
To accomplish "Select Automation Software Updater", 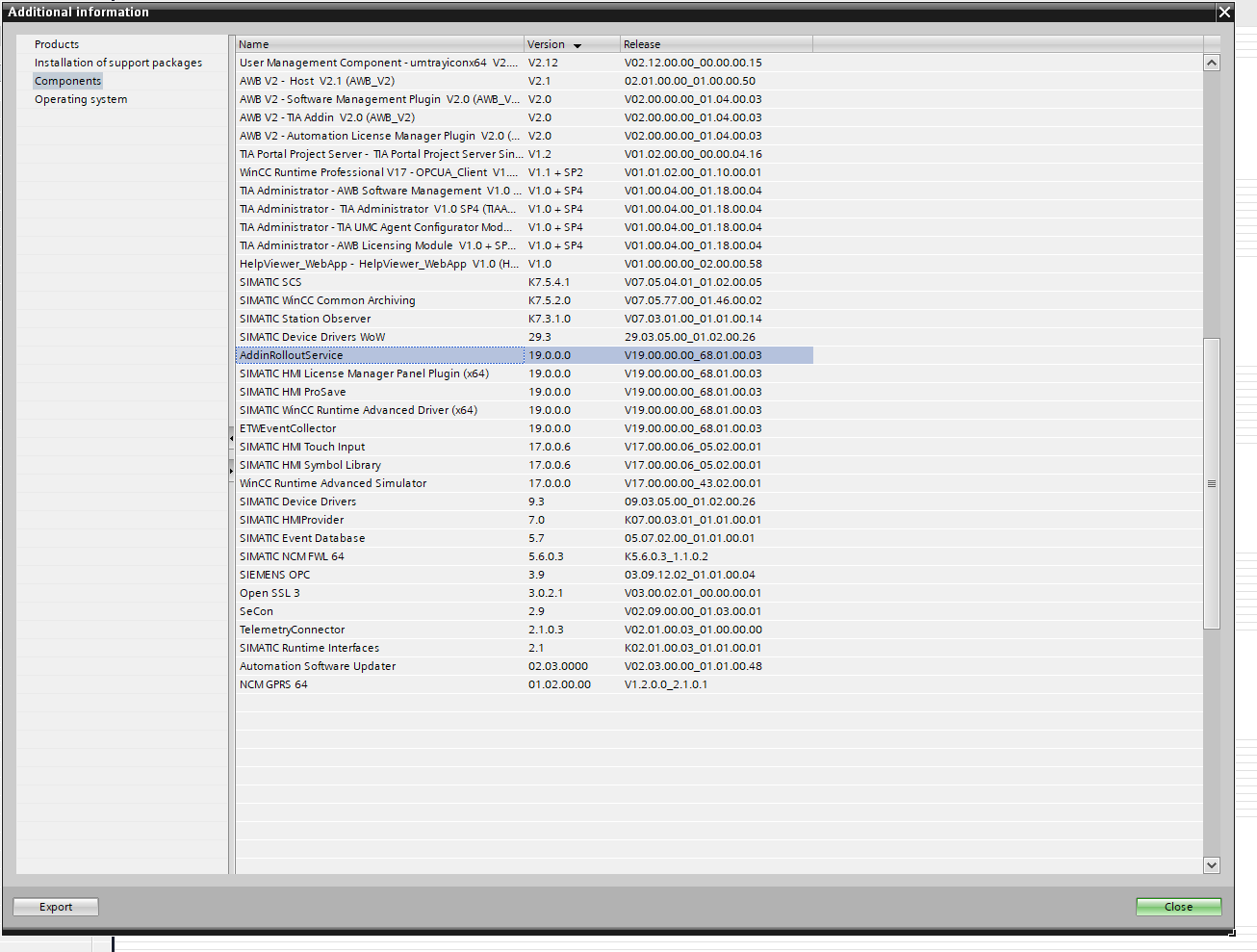I will (525, 666).
